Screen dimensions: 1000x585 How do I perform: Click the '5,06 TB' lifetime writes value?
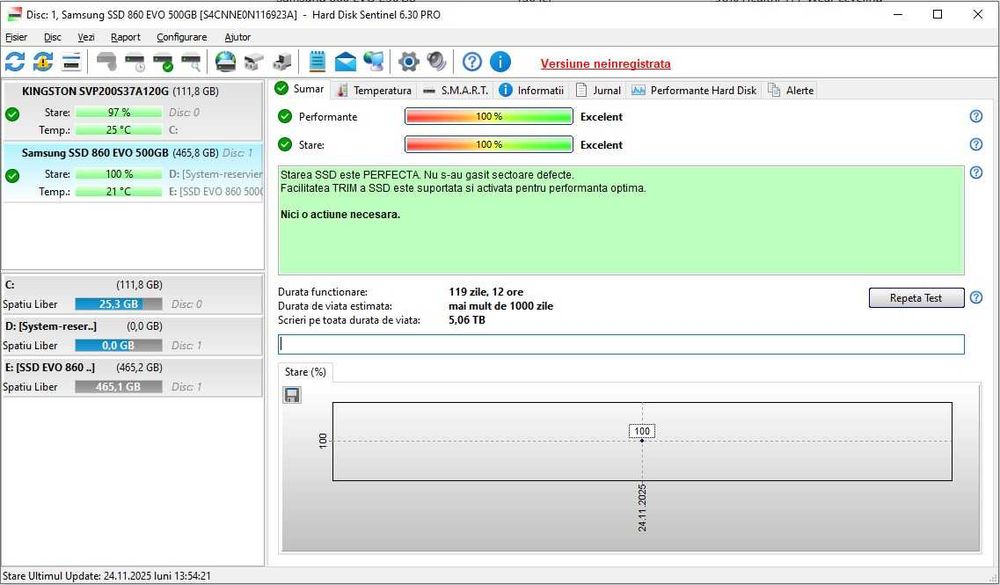[467, 320]
